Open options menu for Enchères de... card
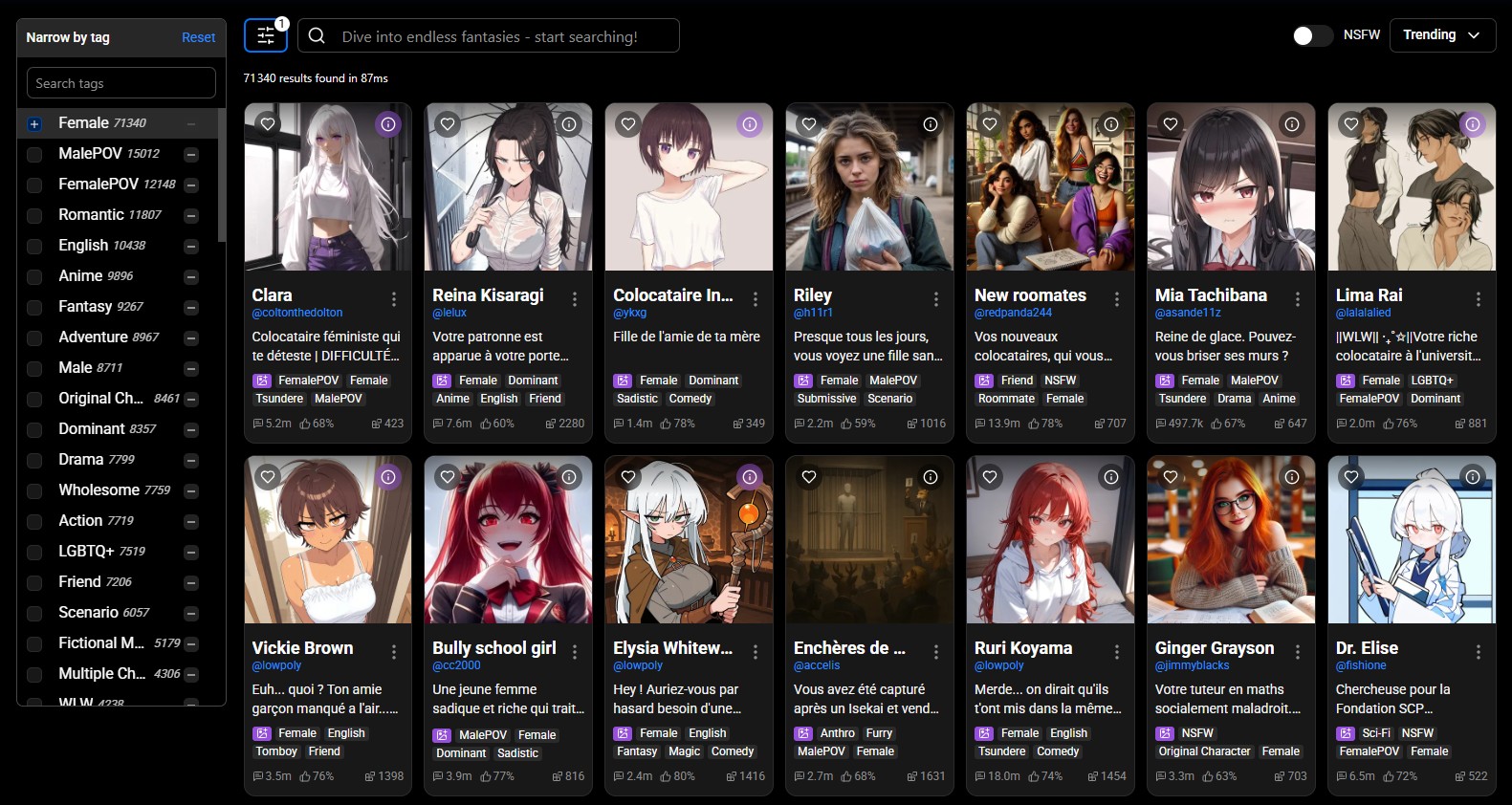The image size is (1512, 805). coord(936,652)
